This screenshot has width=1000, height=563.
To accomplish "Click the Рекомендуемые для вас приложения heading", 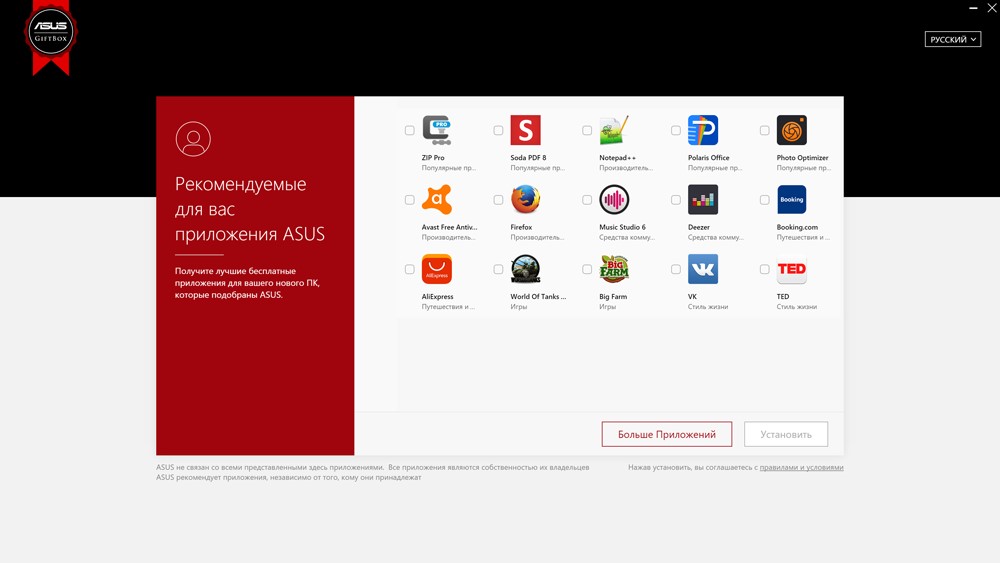I will (x=249, y=209).
